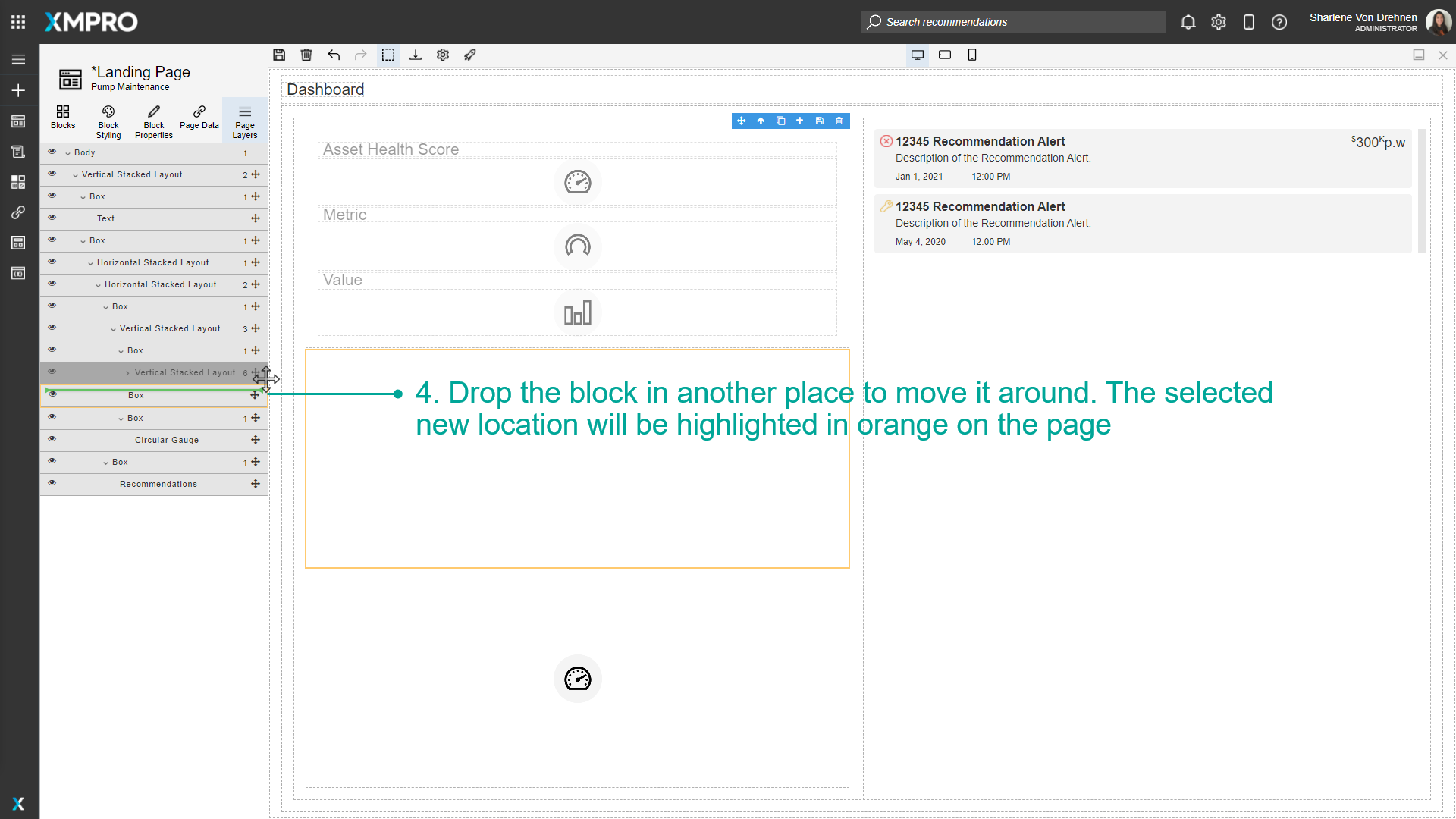
Task: Toggle visibility of the Circular Gauge layer
Action: click(52, 439)
